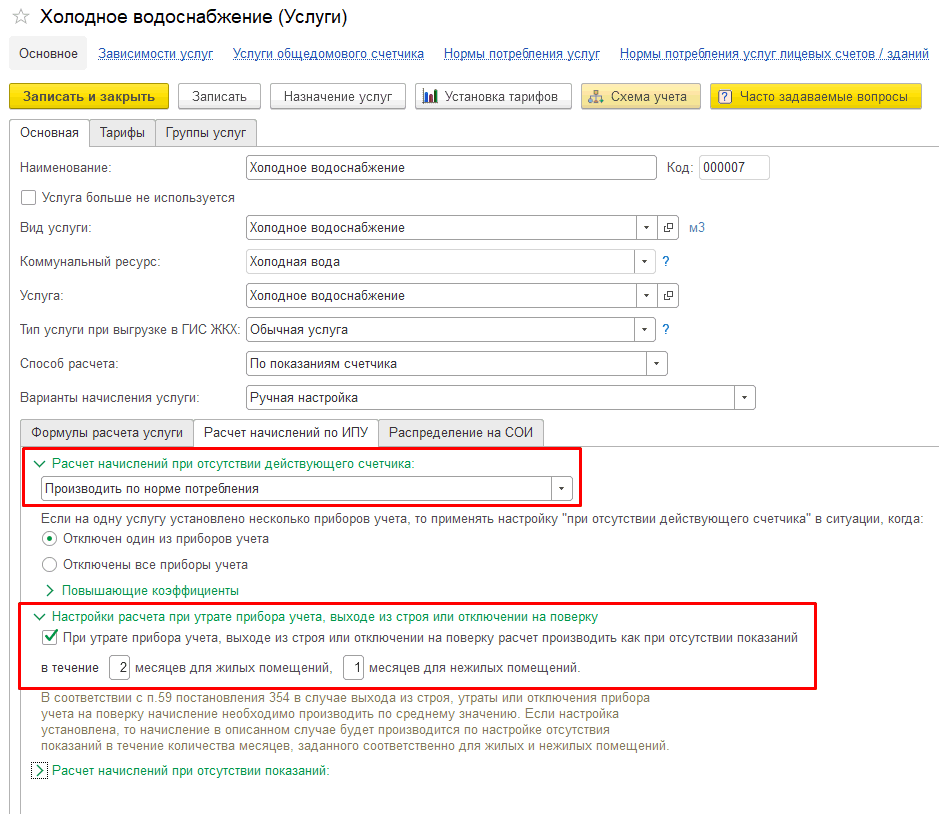The width and height of the screenshot is (939, 814).
Task: Open Часто задаваемые вопросы help button
Action: (815, 96)
